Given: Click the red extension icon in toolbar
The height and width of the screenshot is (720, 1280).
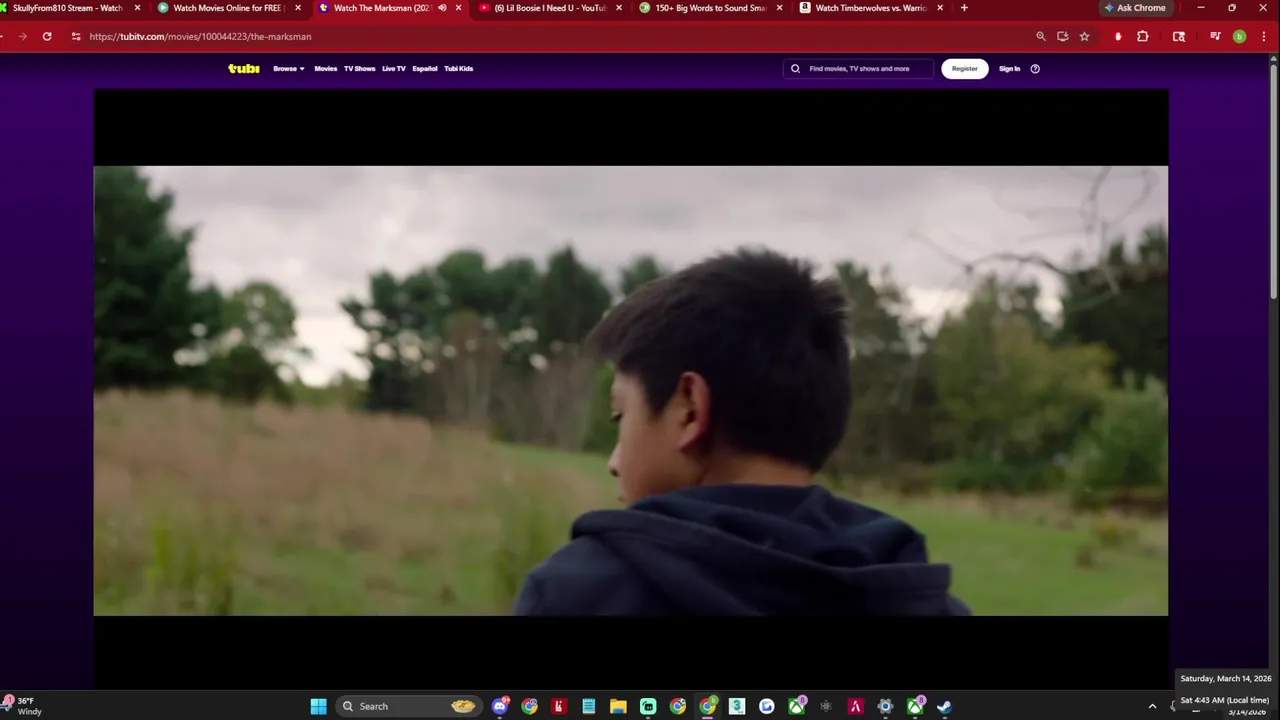Looking at the screenshot, I should pyautogui.click(x=1118, y=36).
